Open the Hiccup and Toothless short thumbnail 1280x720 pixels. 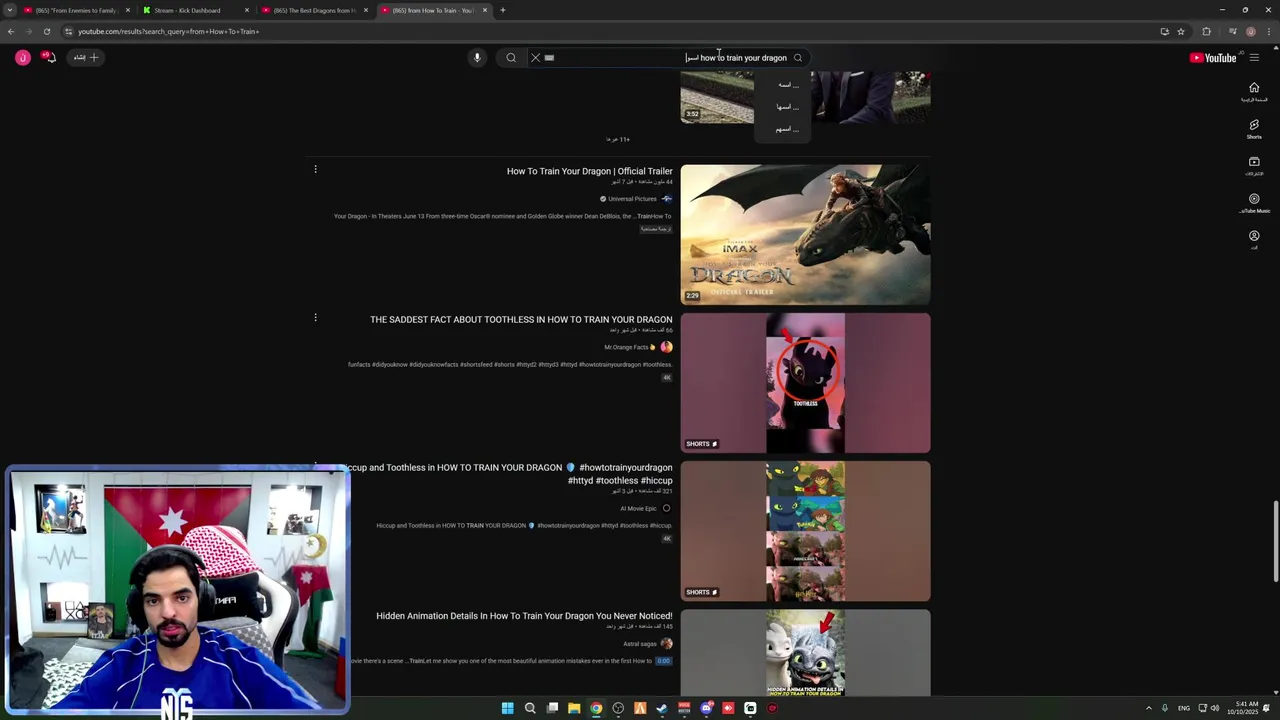tap(805, 531)
